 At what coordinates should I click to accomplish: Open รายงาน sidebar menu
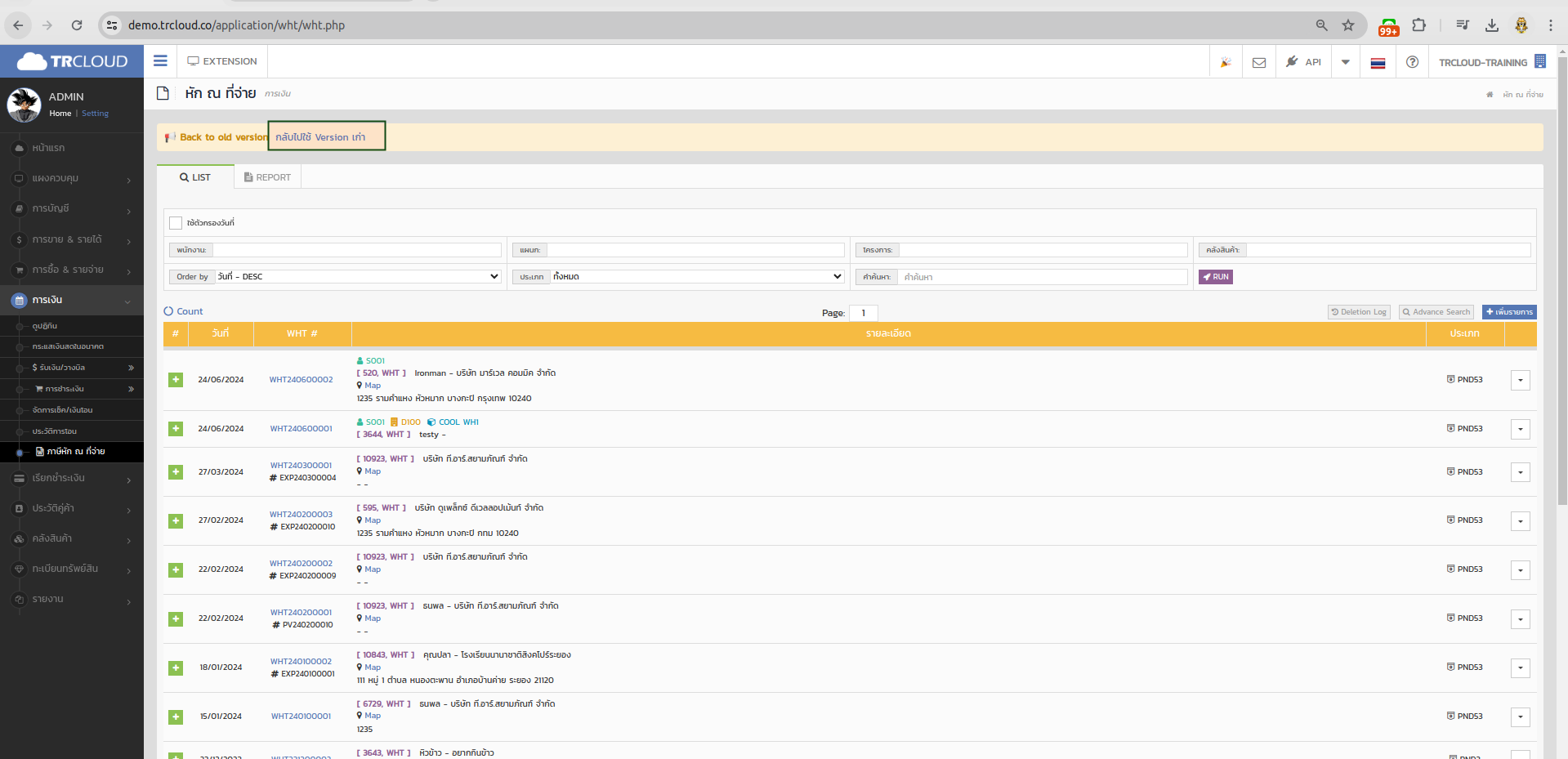72,599
